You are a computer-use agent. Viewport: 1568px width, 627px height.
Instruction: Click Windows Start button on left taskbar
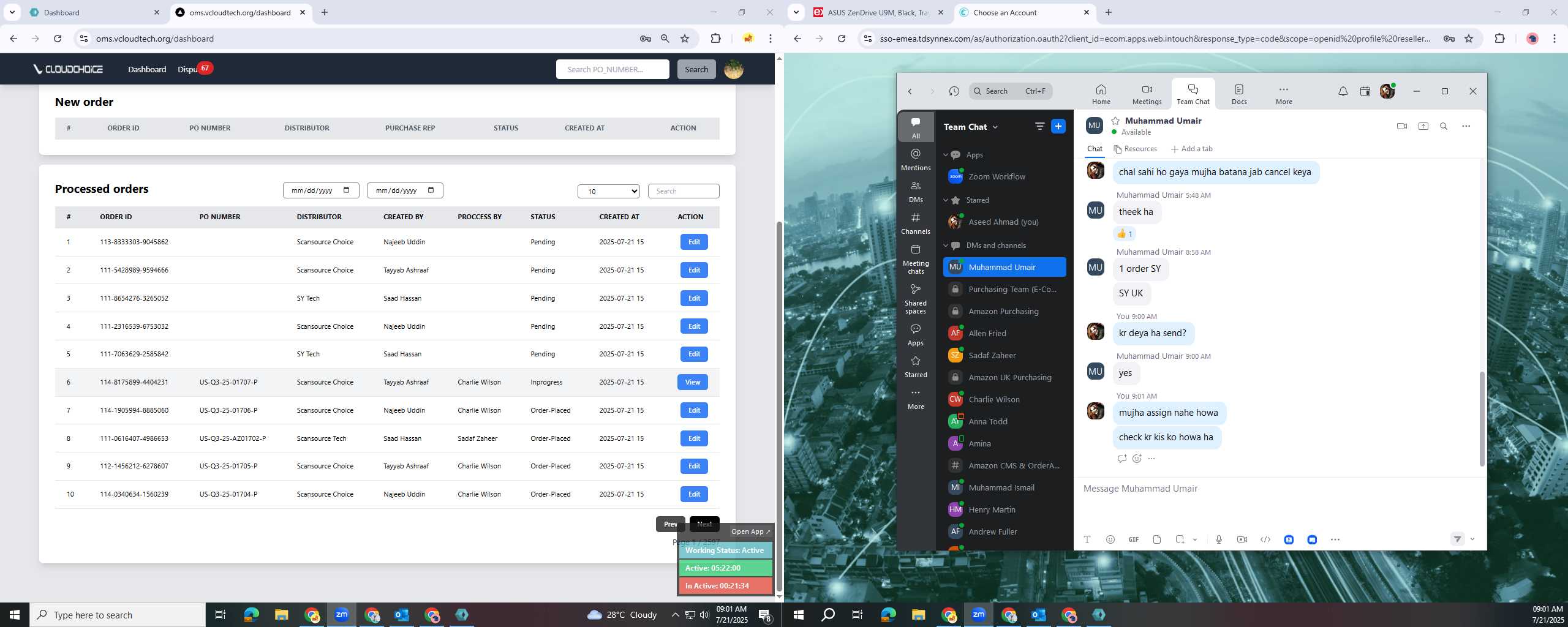tap(15, 615)
